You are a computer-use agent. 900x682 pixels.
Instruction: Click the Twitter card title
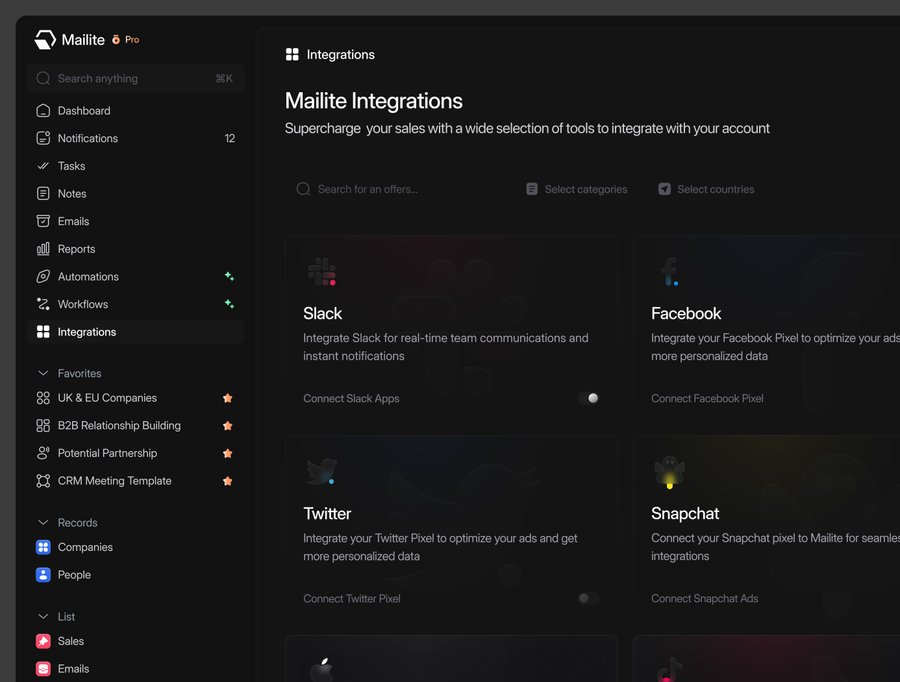pyautogui.click(x=327, y=513)
